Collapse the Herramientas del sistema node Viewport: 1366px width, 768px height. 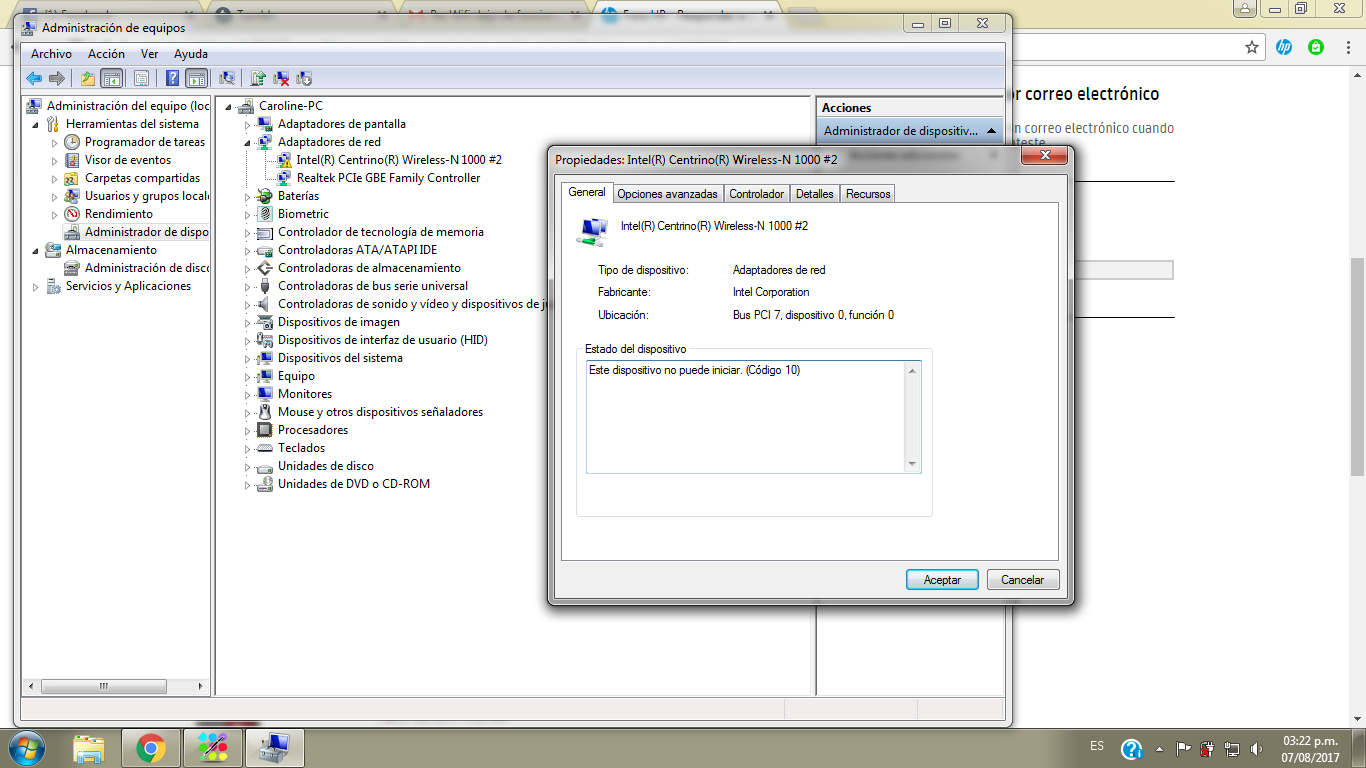(36, 124)
